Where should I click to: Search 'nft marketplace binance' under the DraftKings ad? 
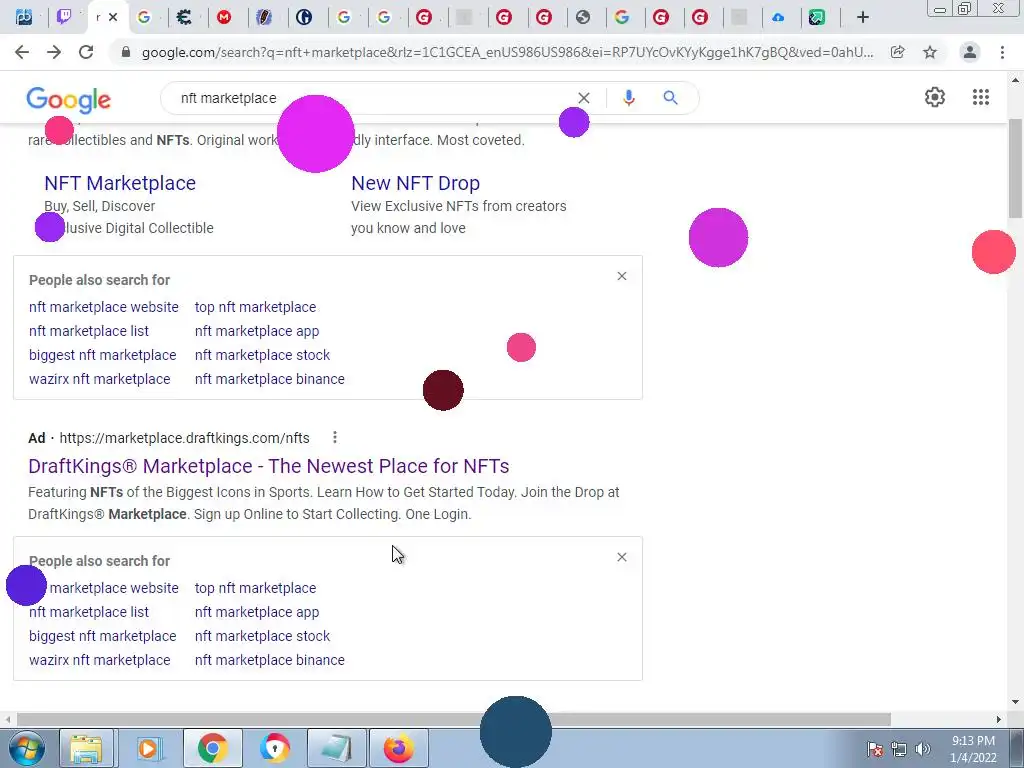tap(270, 660)
